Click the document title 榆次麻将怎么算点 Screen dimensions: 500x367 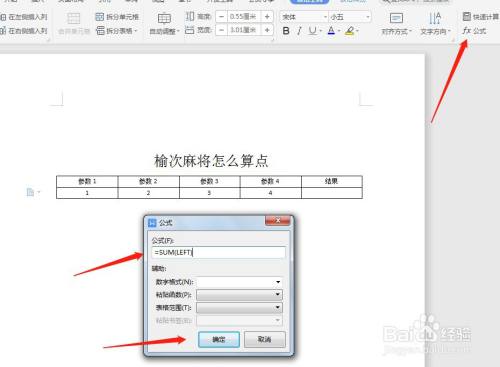click(211, 161)
